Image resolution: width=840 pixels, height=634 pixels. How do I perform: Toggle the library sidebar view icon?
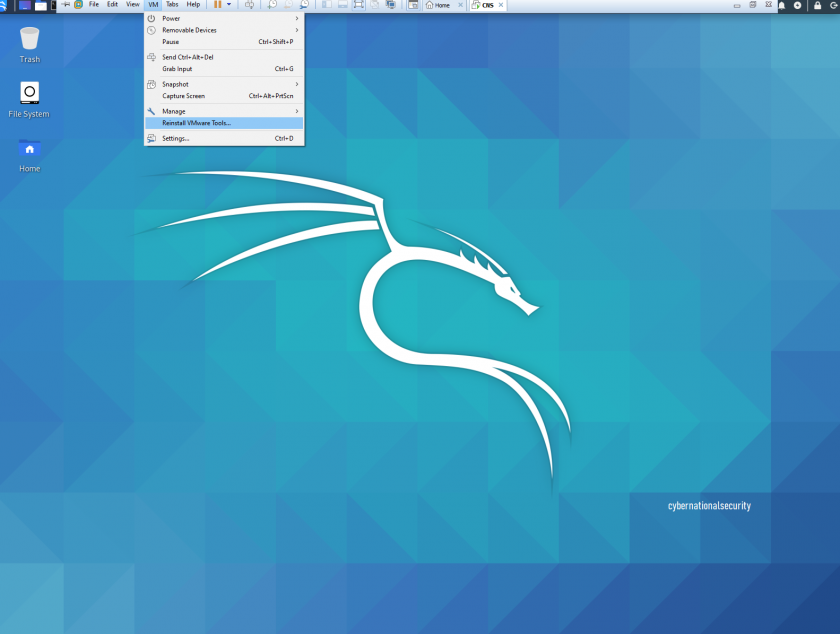pos(327,5)
